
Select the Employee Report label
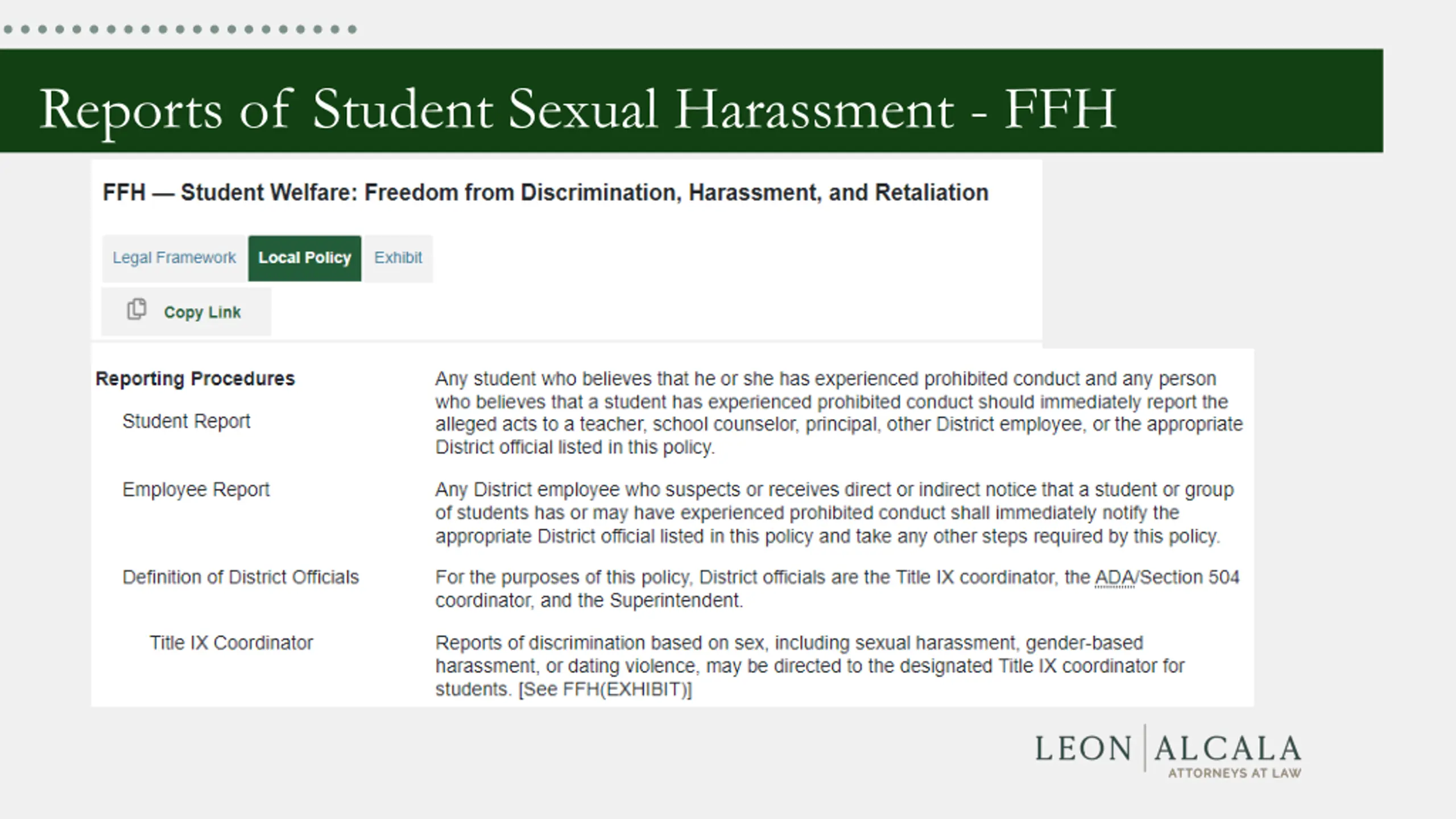(x=196, y=490)
